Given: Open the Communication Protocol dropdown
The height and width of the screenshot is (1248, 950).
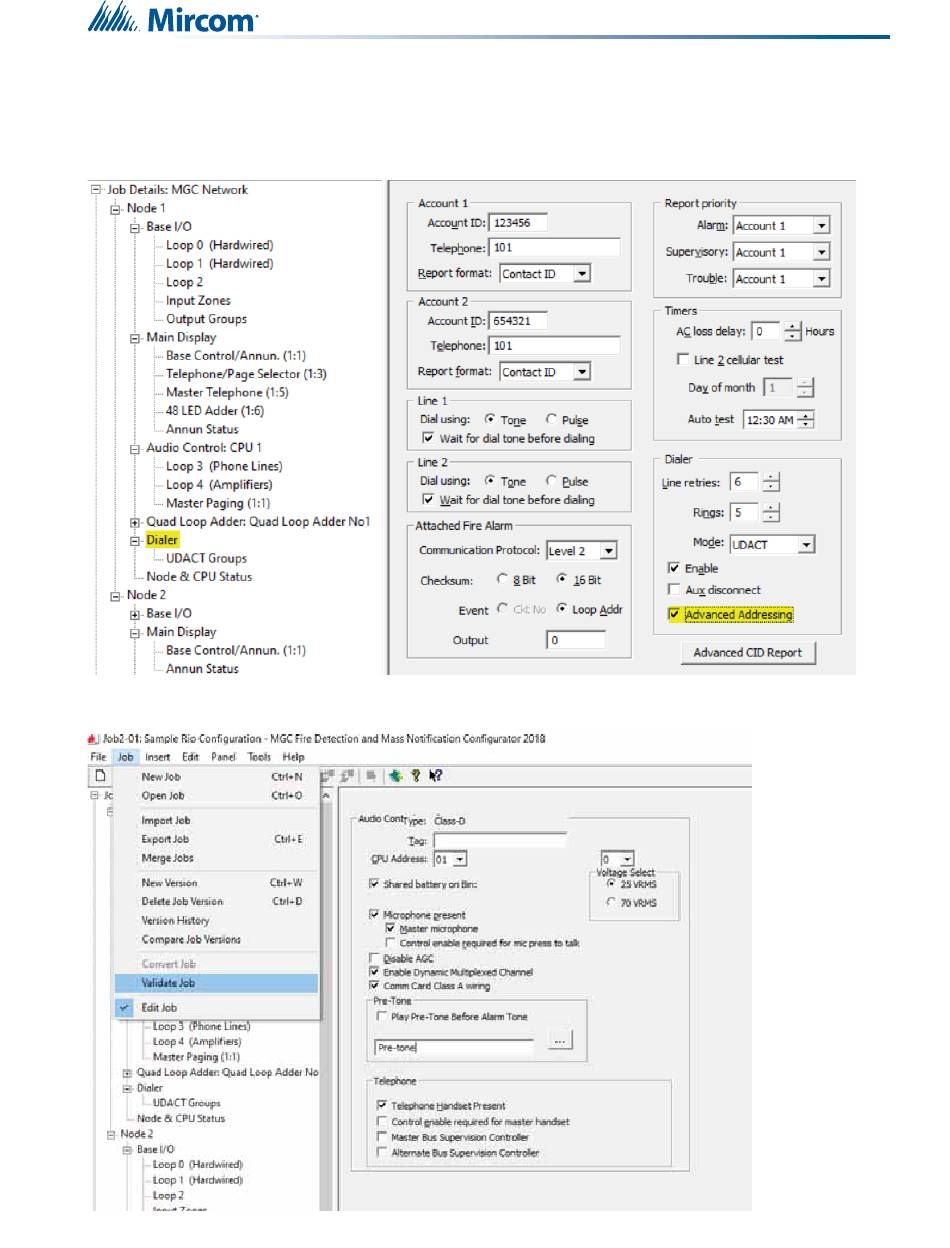Looking at the screenshot, I should [x=610, y=551].
